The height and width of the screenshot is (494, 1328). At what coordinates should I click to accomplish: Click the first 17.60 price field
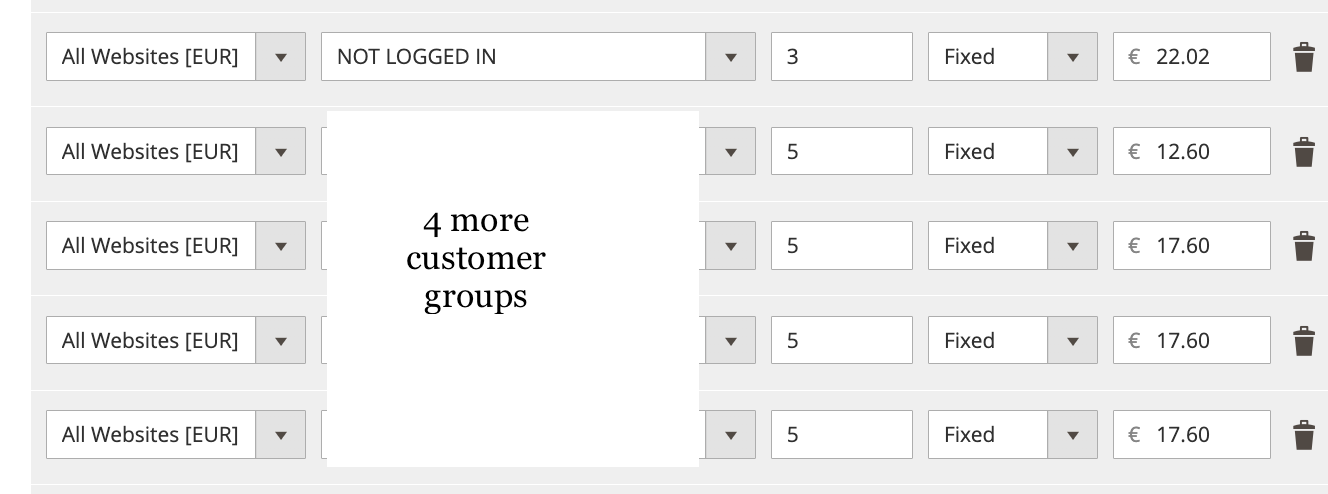pos(1191,246)
